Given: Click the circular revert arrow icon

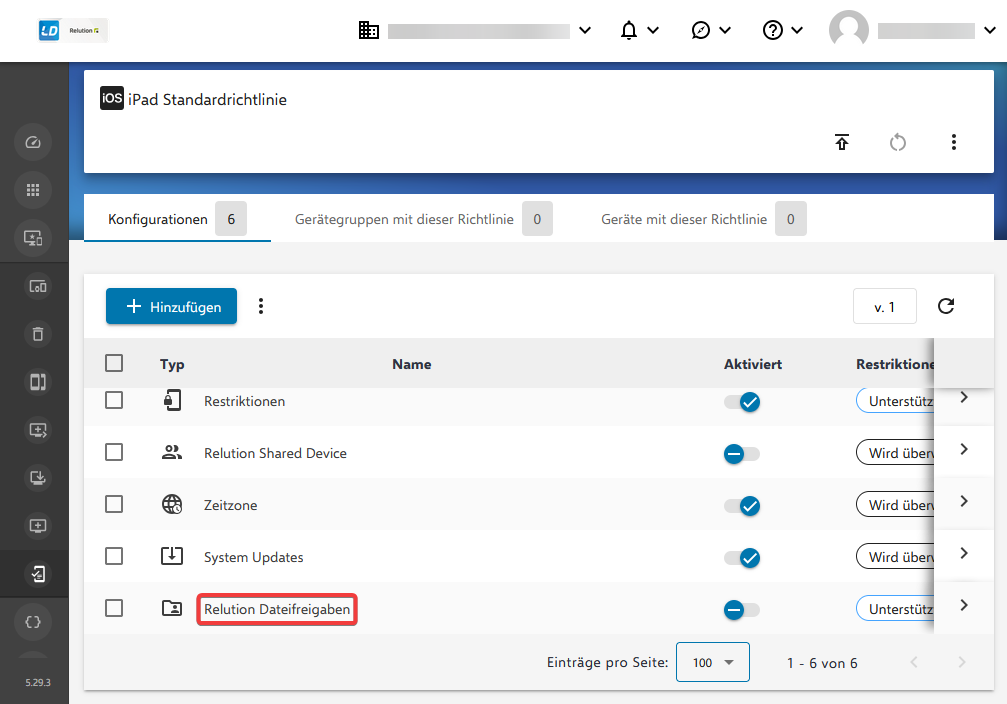Looking at the screenshot, I should [x=898, y=142].
